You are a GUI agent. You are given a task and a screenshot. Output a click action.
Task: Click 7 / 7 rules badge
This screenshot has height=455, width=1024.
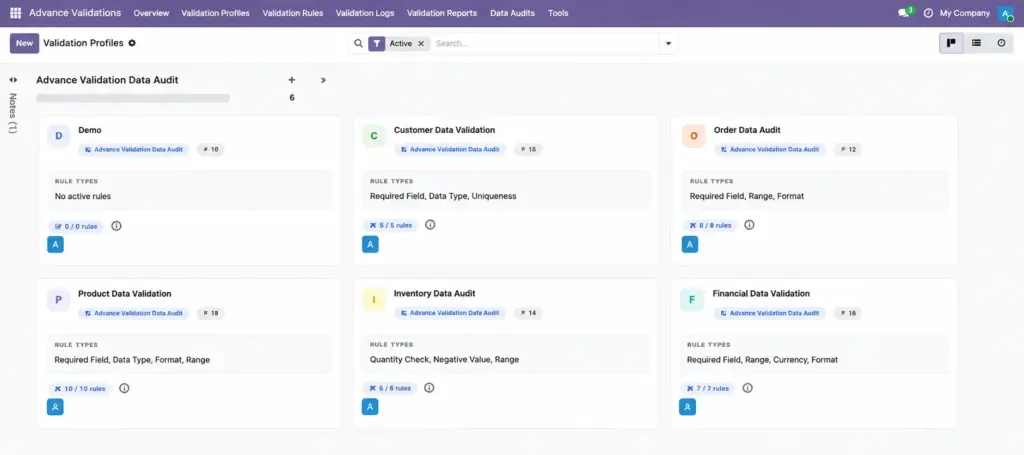click(707, 388)
